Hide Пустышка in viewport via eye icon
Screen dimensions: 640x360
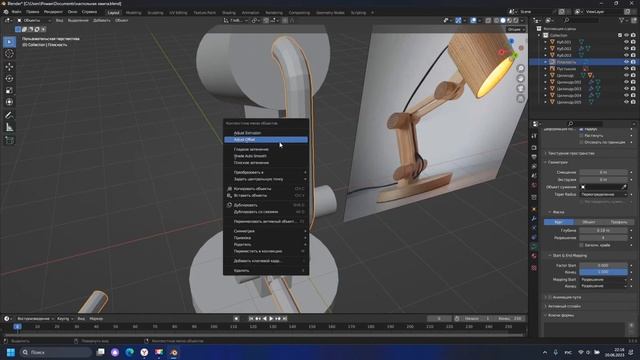pyautogui.click(x=627, y=69)
